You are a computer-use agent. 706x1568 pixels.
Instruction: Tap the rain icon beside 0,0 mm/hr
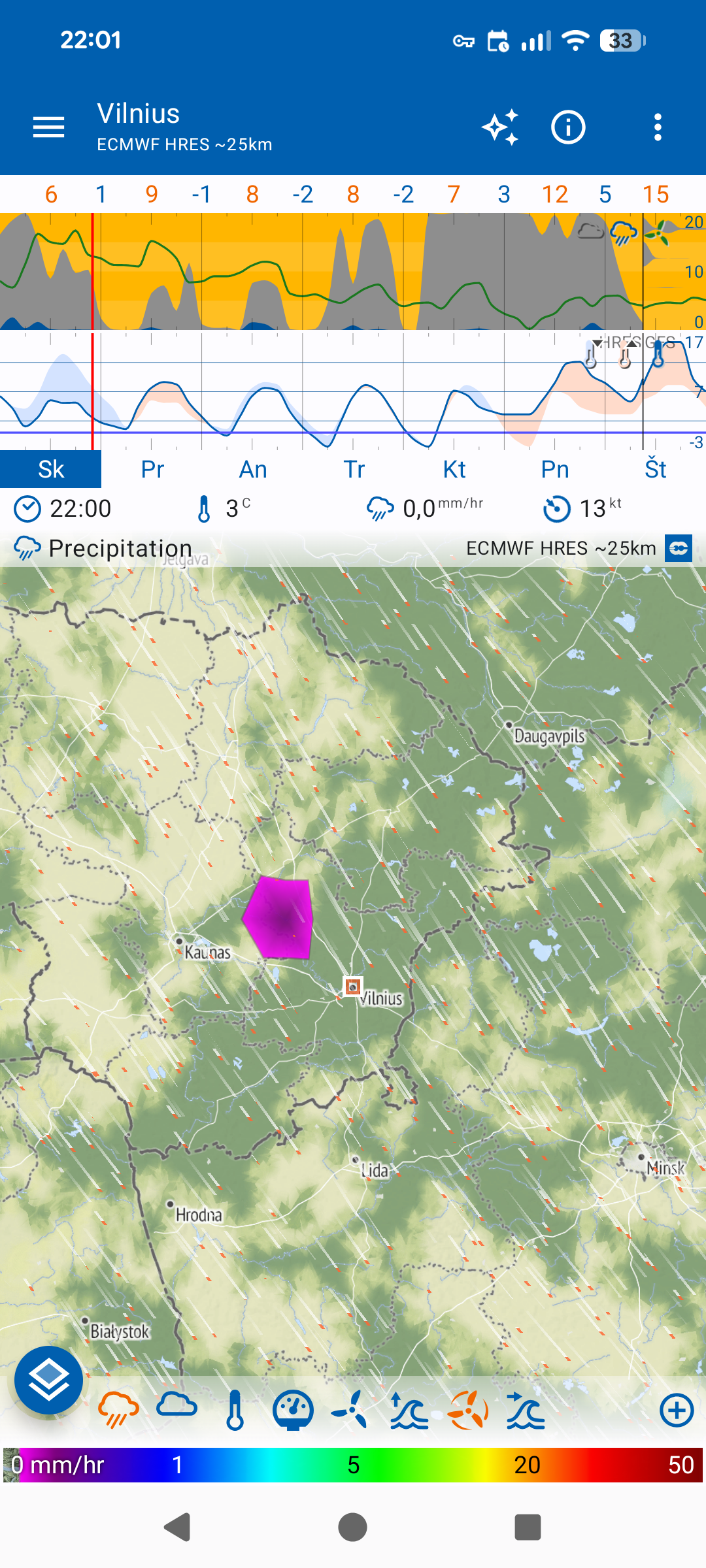coord(380,509)
